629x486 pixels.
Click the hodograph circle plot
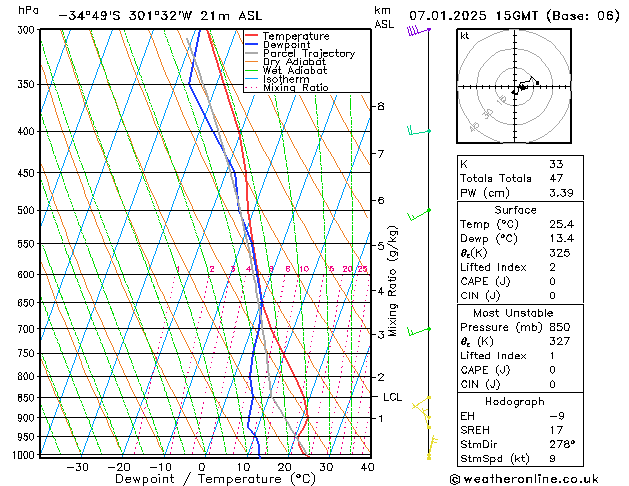[x=514, y=86]
